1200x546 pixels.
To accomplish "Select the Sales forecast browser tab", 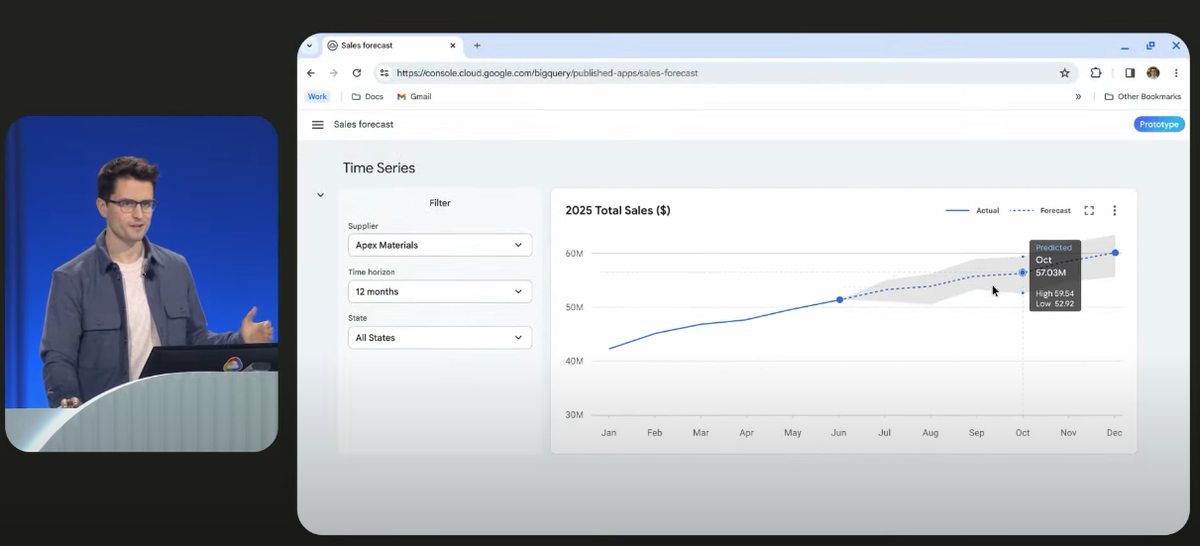I will click(x=392, y=45).
